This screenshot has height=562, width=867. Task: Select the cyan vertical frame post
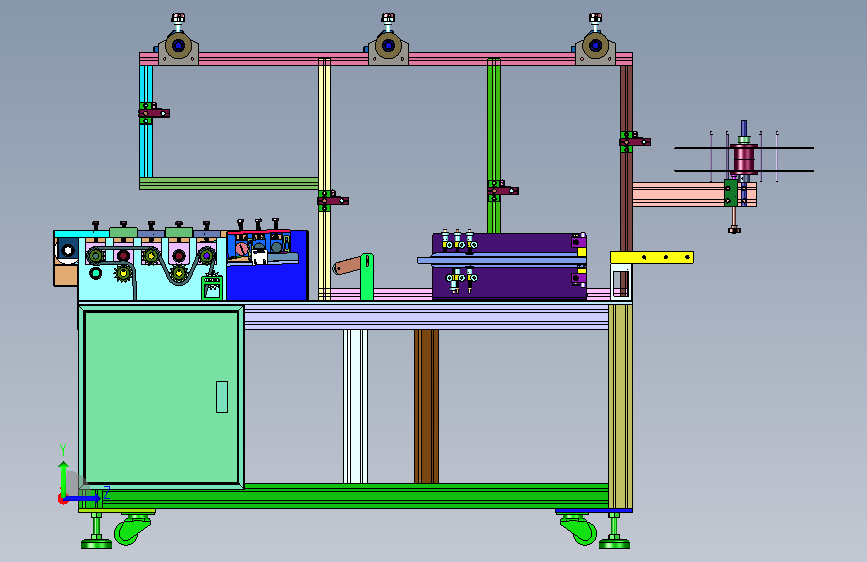146,121
